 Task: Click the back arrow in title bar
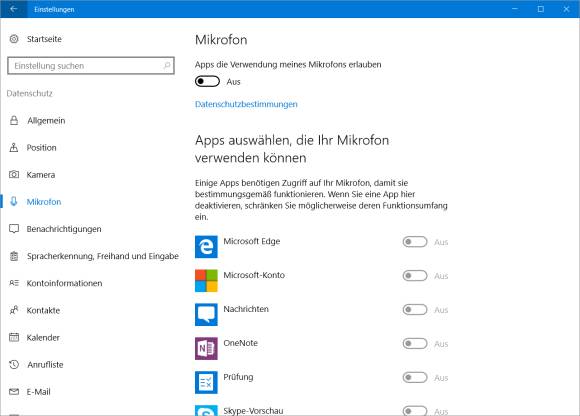coord(14,9)
